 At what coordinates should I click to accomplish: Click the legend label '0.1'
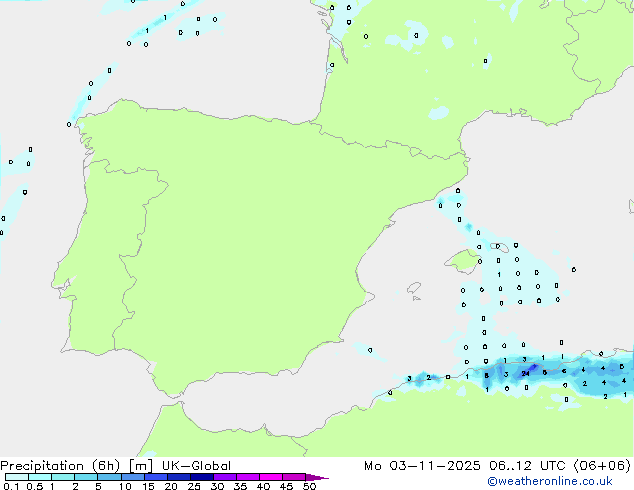[11, 486]
